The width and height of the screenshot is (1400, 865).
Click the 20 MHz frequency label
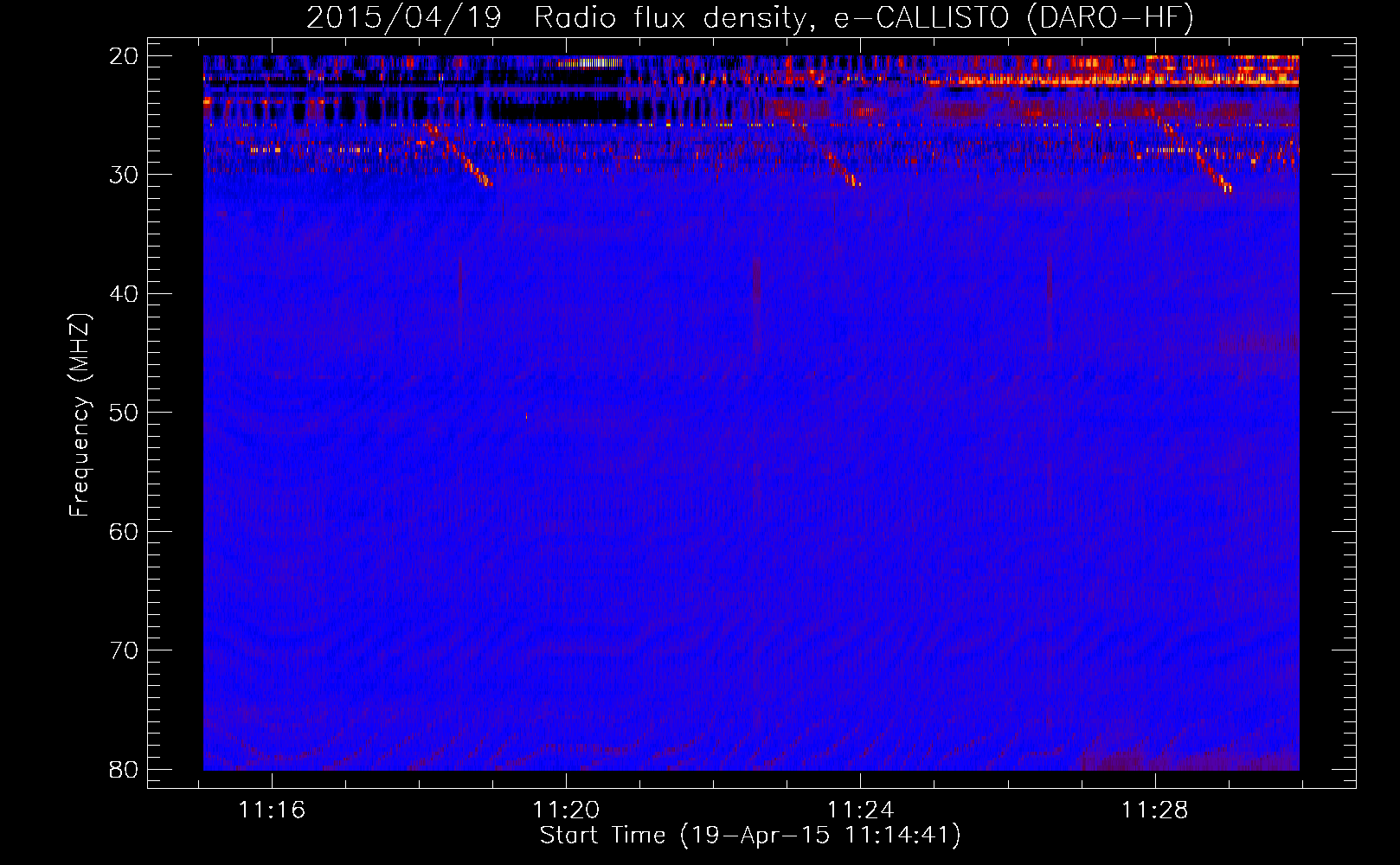124,56
